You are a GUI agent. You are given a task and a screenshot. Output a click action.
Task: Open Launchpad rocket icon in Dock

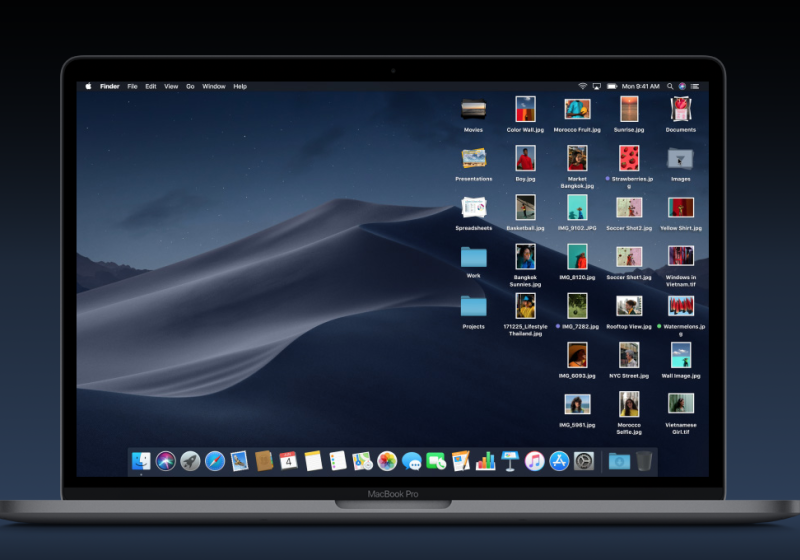click(x=190, y=461)
